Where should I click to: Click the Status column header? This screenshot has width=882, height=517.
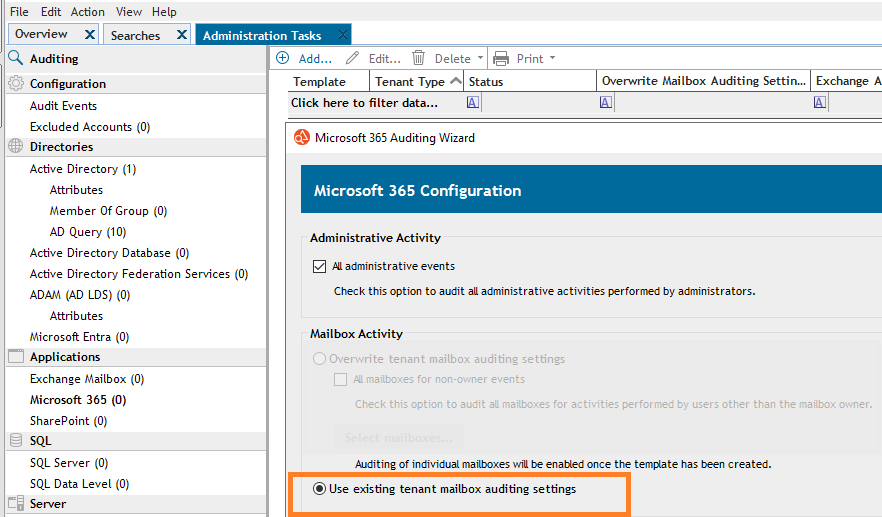(529, 82)
